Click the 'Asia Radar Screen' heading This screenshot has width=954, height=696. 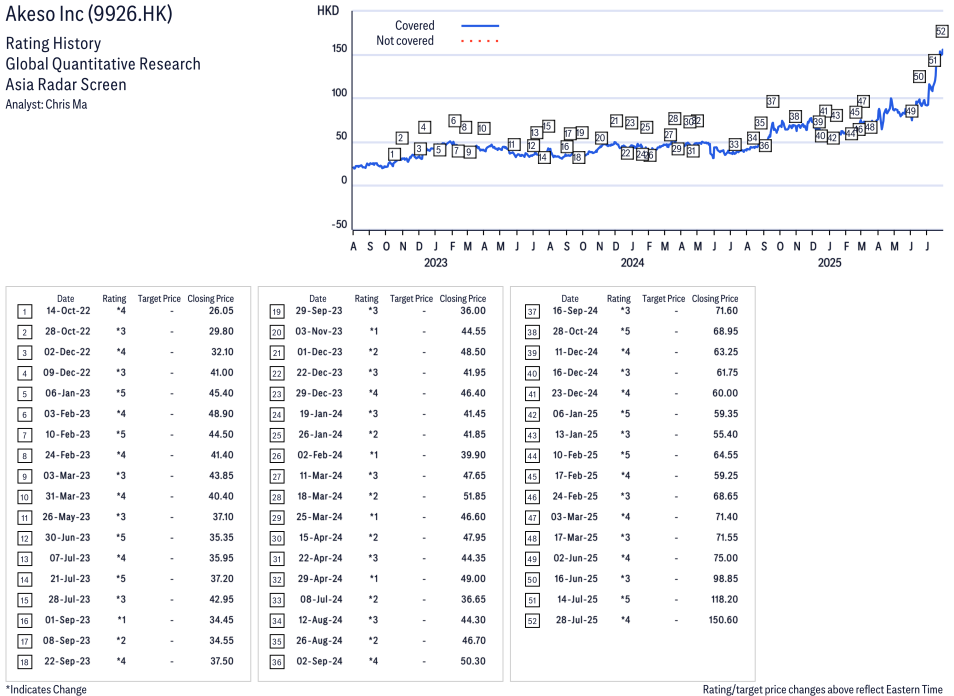[66, 85]
